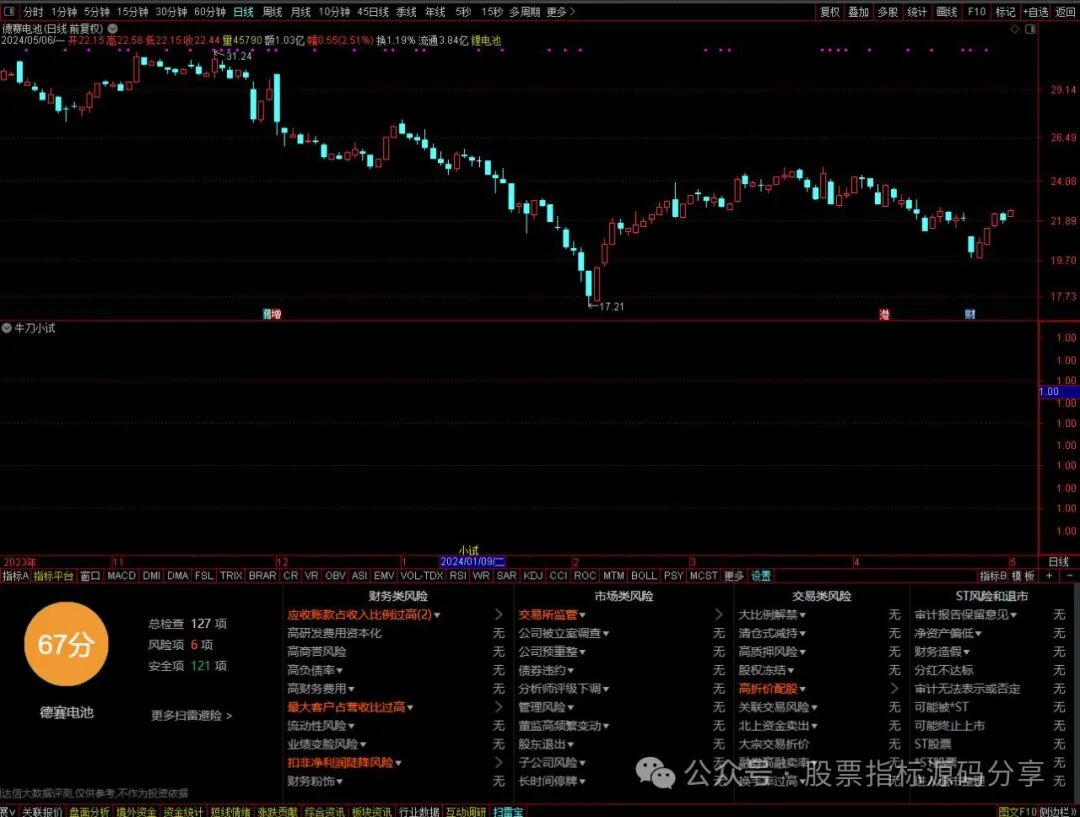Click the 返回 back button
Screen dimensions: 1080x817
point(1066,12)
